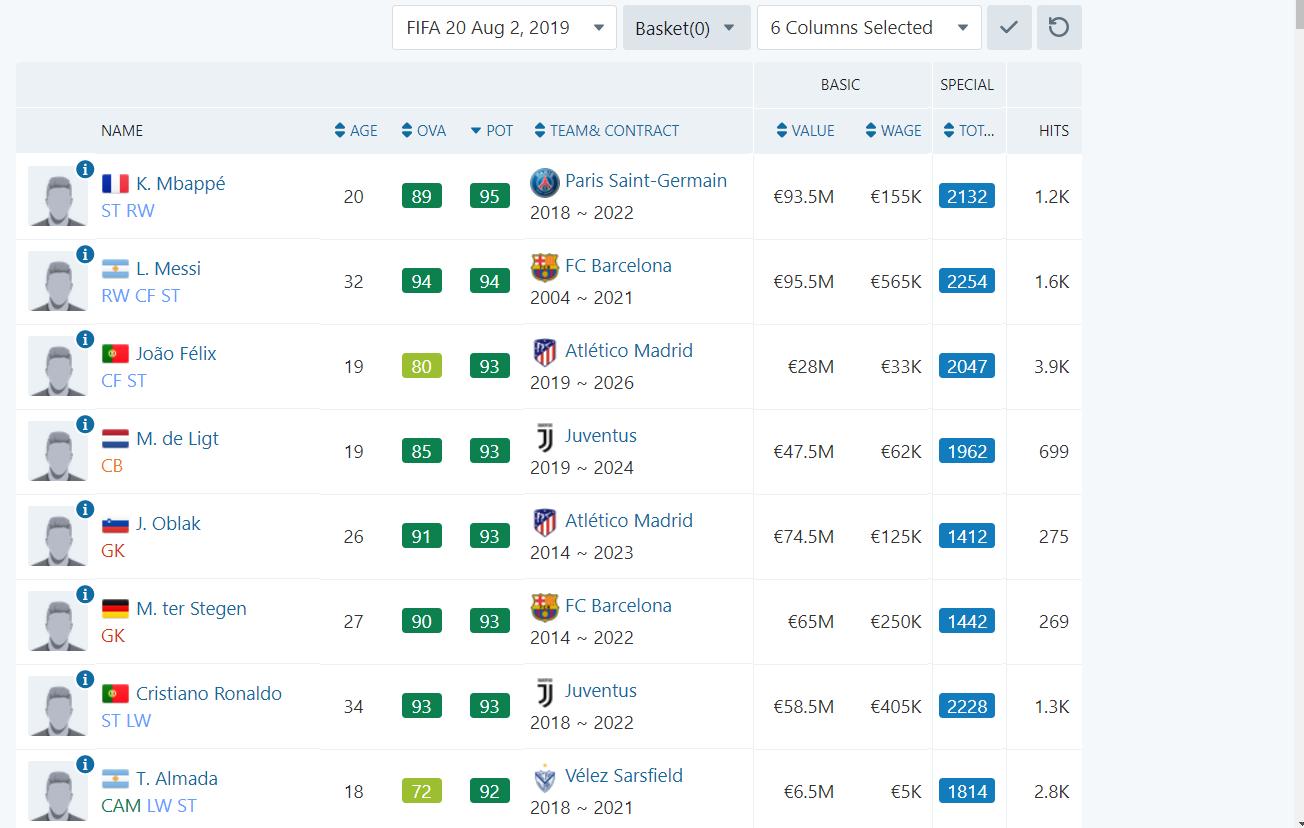
Task: Click the Netherlands flag beside M. de Ligt
Action: (115, 439)
